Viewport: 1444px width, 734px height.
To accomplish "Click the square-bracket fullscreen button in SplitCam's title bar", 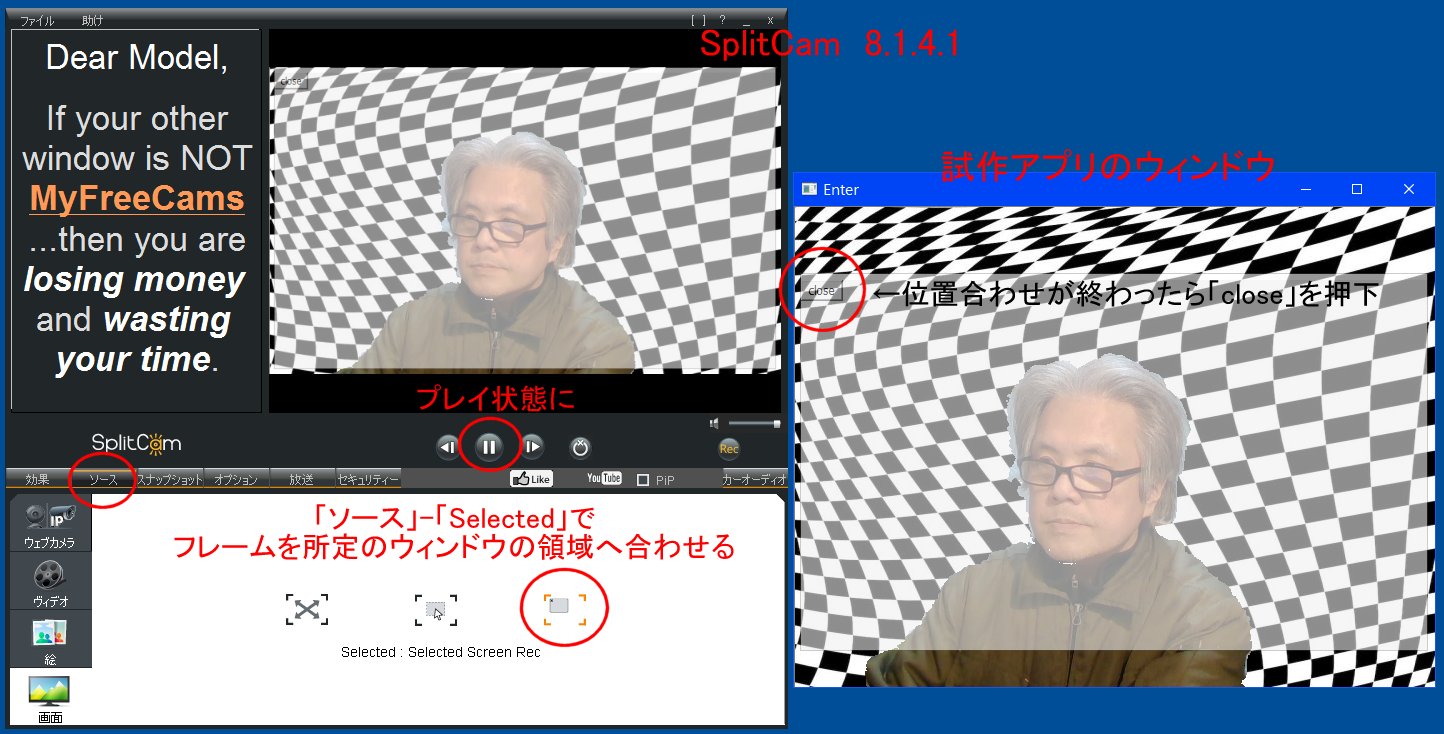I will coord(698,20).
